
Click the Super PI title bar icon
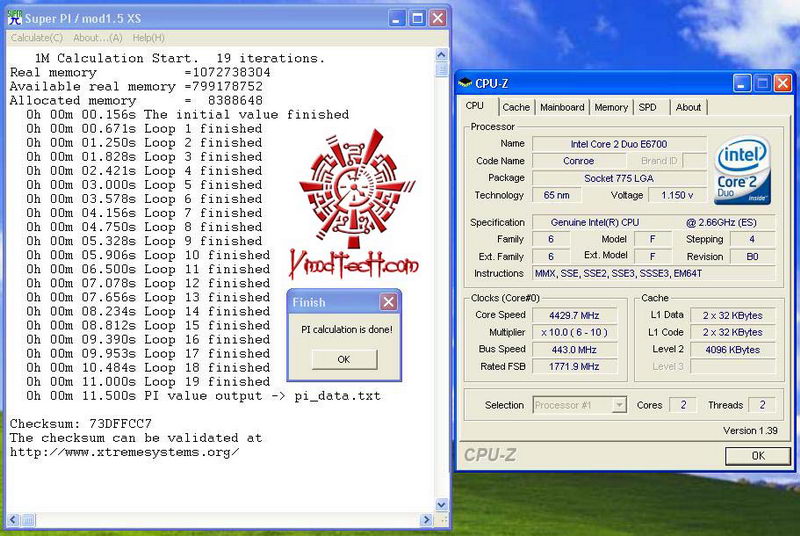pyautogui.click(x=14, y=18)
